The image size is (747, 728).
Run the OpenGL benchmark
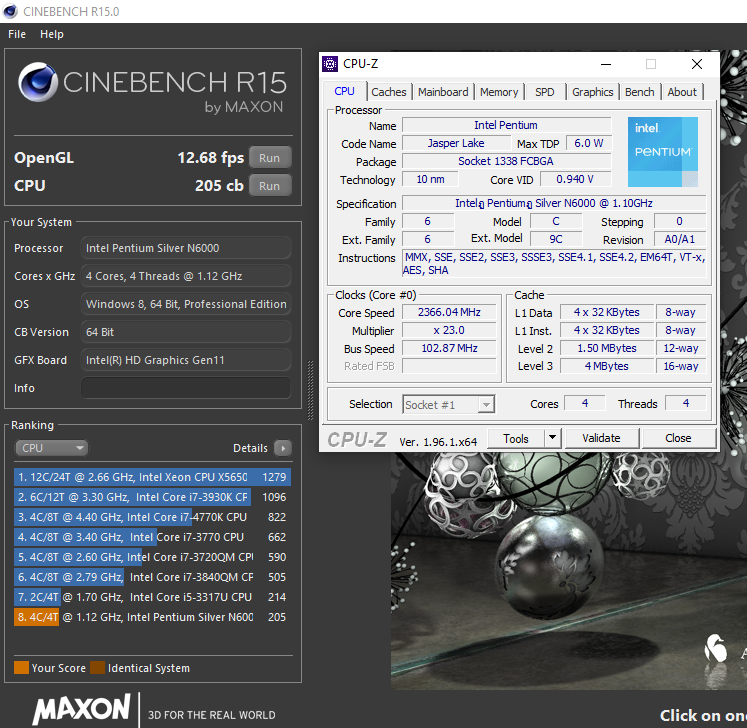(270, 158)
